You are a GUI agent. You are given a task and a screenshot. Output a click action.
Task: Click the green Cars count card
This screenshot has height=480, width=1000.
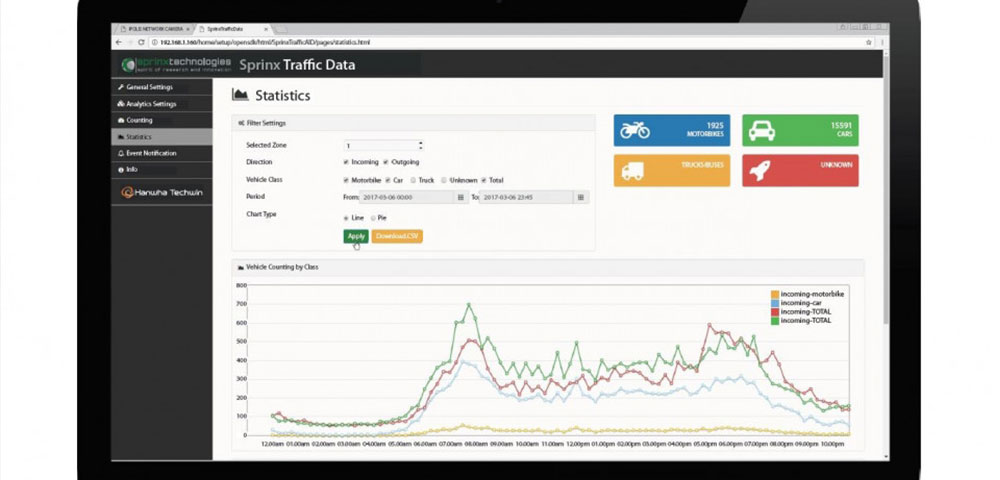(800, 130)
